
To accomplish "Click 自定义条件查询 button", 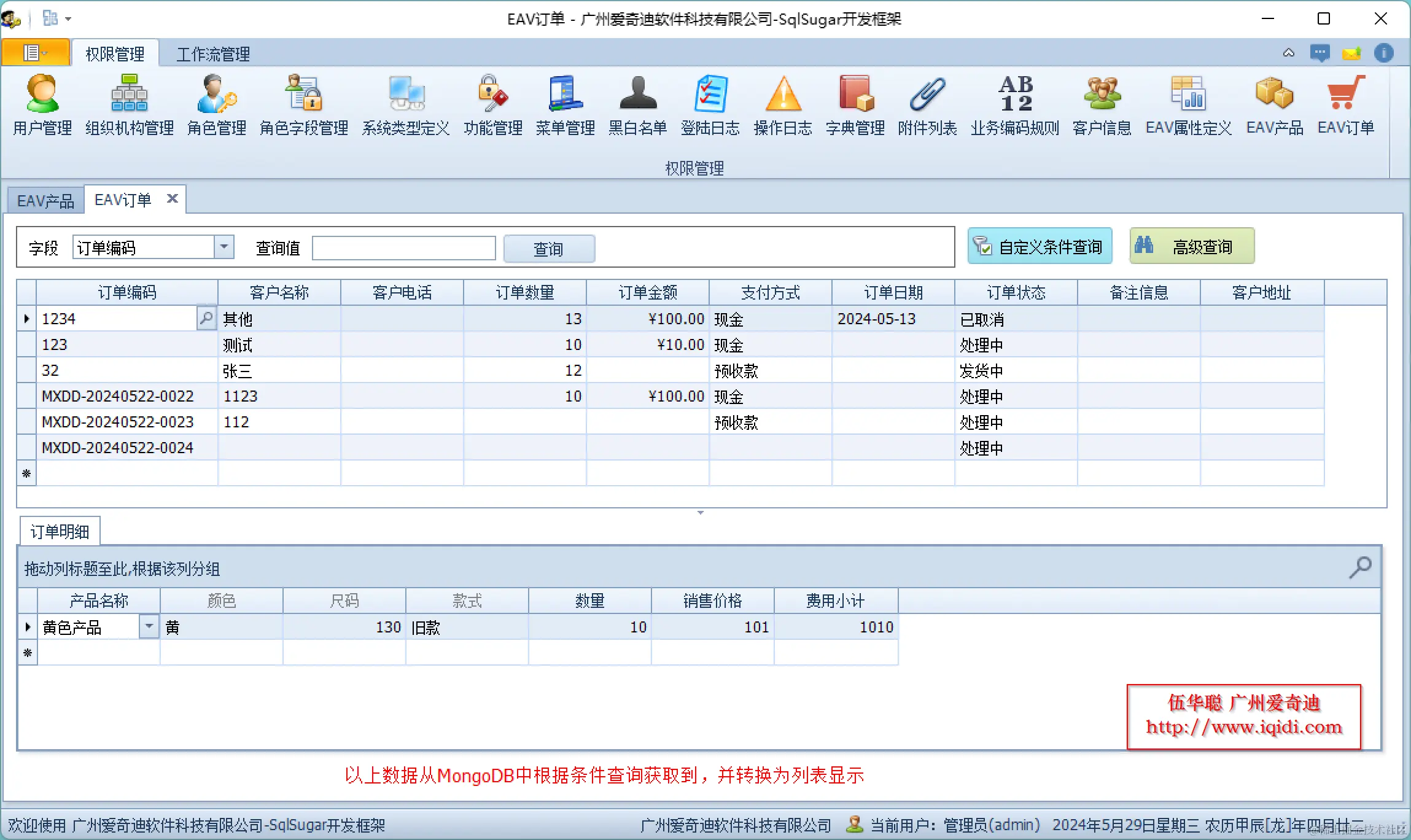I will coord(1040,247).
